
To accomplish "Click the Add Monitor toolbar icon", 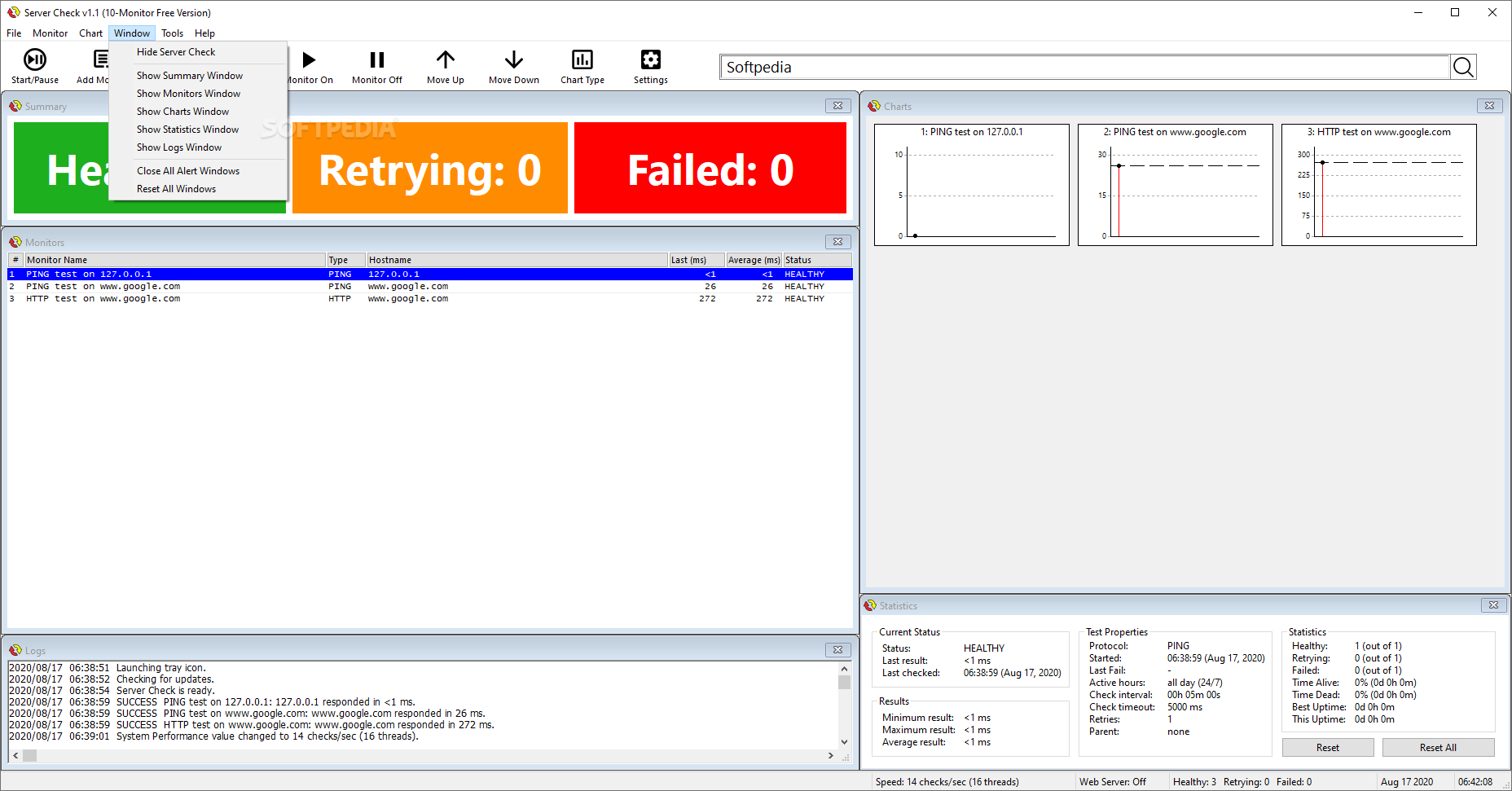I will (x=100, y=60).
